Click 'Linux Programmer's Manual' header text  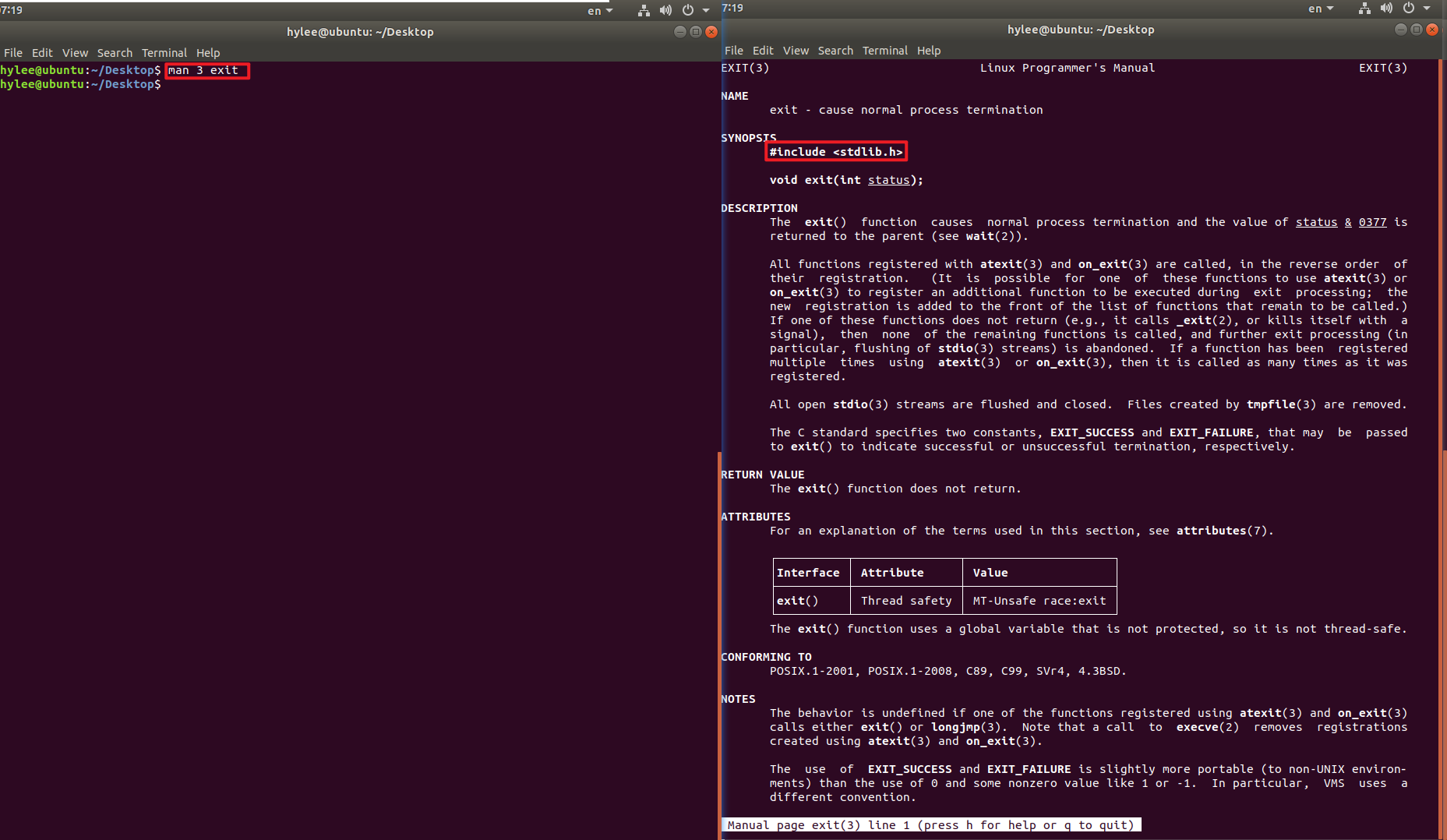tap(1068, 68)
